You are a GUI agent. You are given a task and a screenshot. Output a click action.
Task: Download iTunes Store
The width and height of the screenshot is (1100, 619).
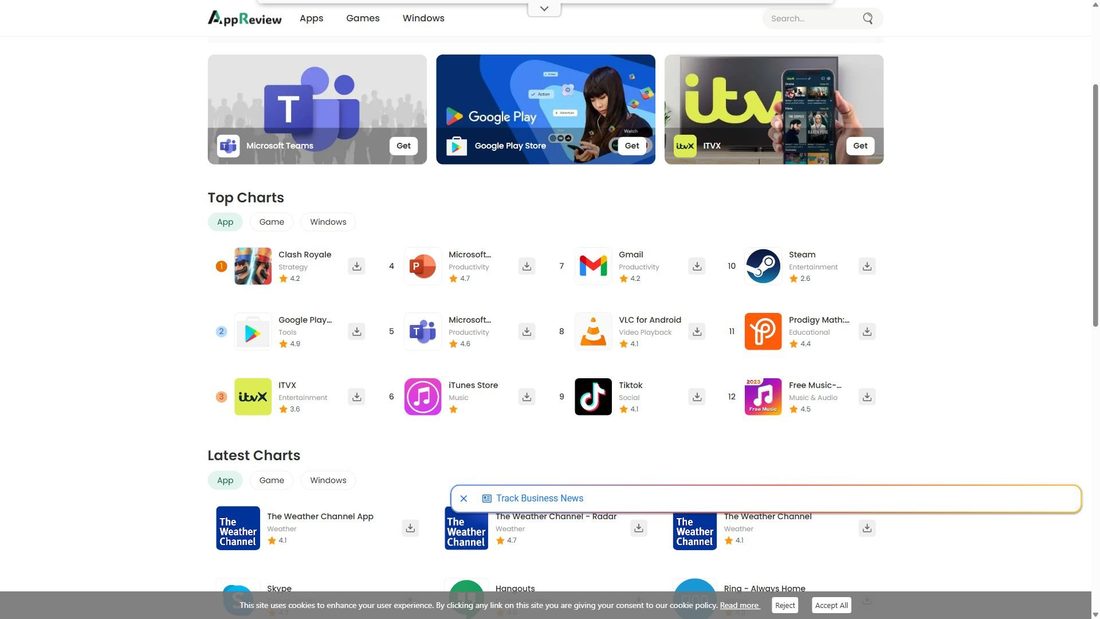[526, 397]
